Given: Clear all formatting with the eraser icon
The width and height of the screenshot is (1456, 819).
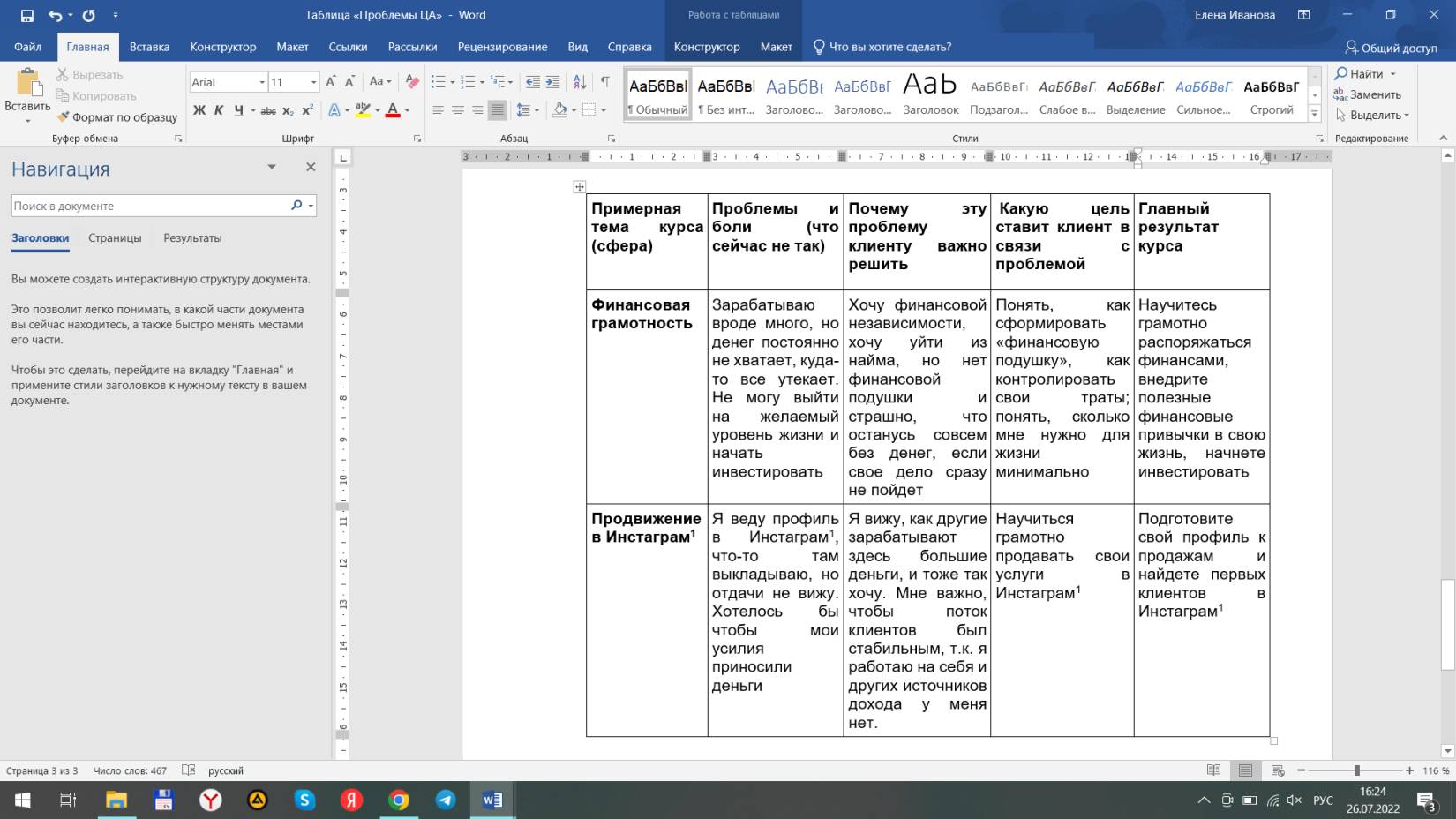Looking at the screenshot, I should 412,81.
